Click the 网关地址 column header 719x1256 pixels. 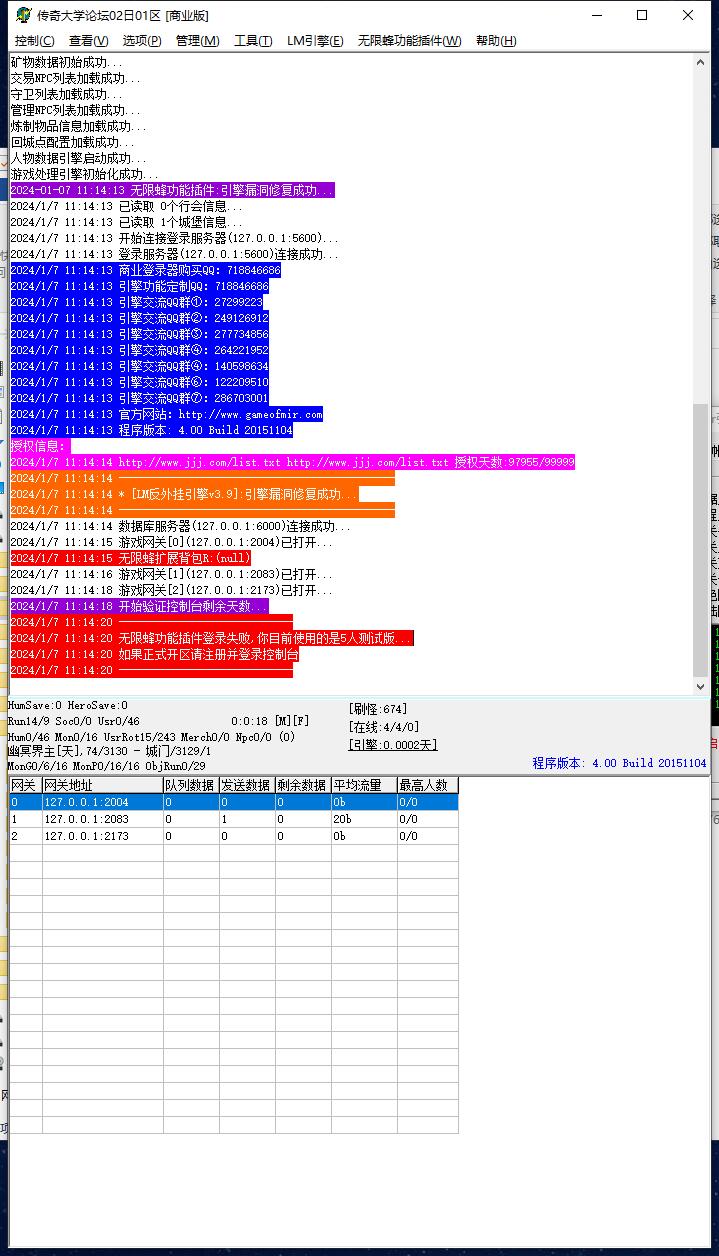point(103,786)
